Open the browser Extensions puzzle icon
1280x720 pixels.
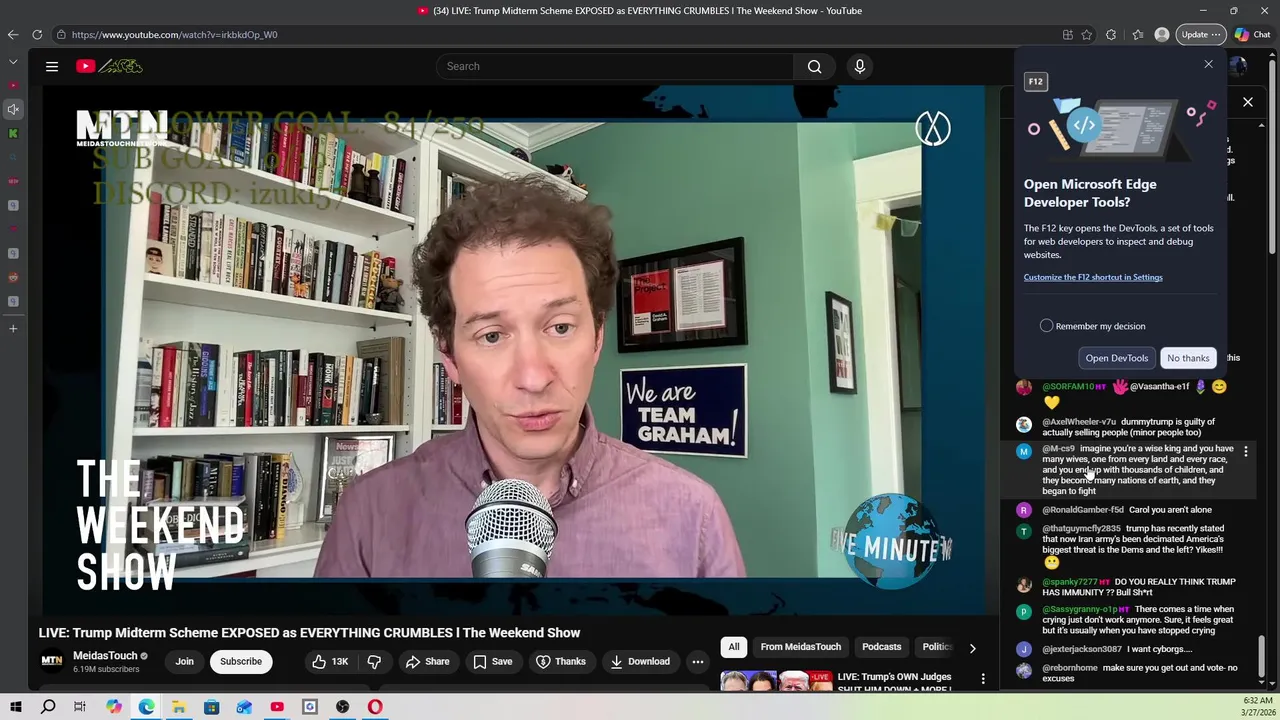[x=1111, y=35]
